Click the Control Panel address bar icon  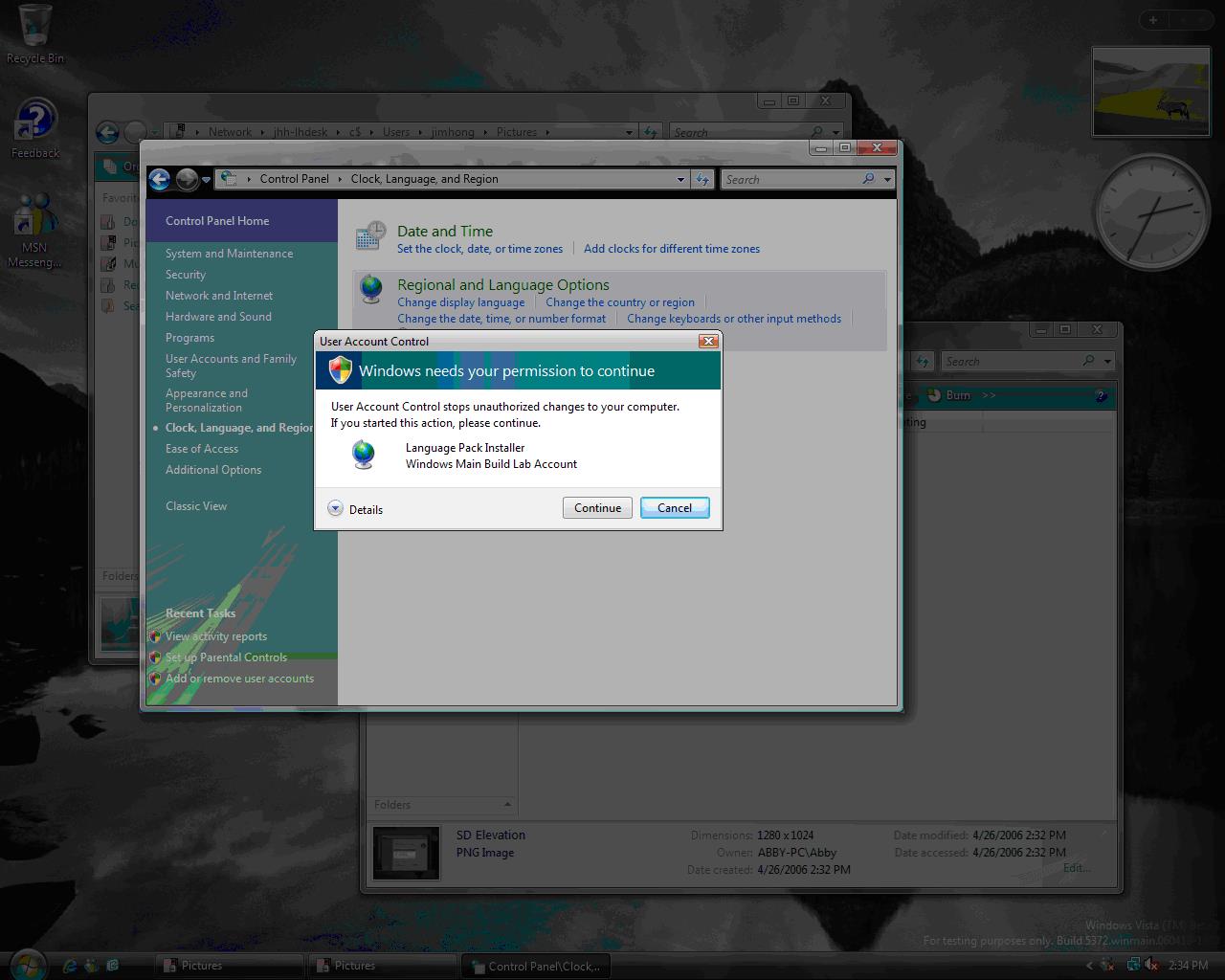(228, 178)
